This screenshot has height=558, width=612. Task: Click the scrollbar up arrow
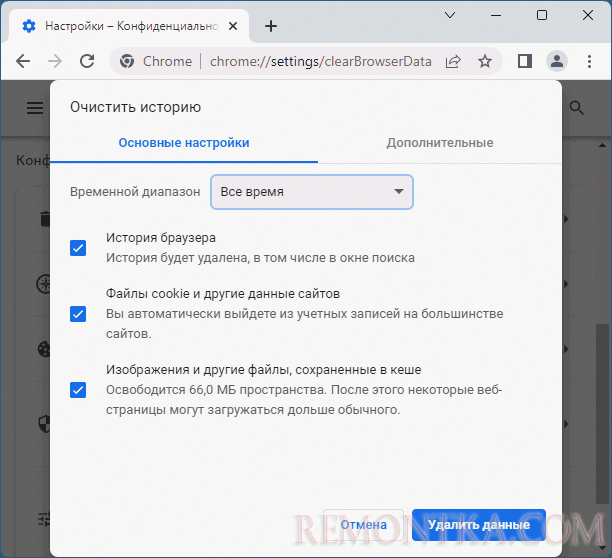point(601,145)
